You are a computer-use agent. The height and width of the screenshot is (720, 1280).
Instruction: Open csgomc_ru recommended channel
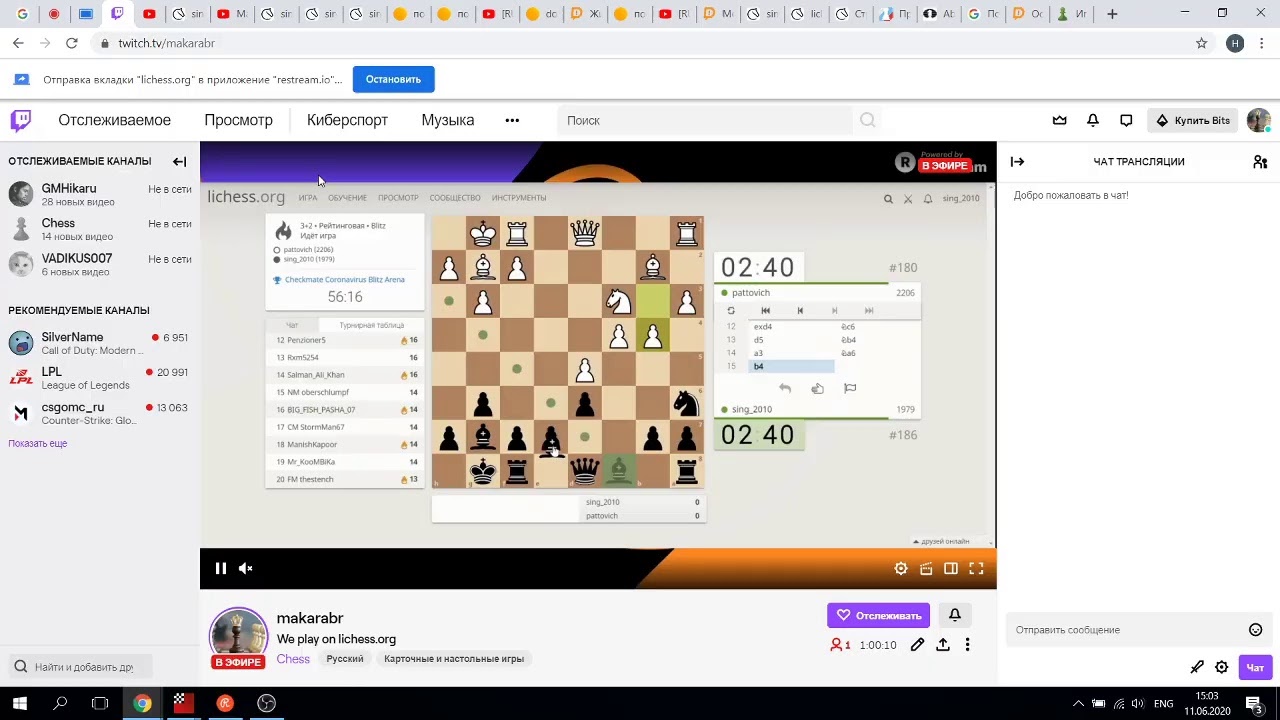tap(100, 413)
